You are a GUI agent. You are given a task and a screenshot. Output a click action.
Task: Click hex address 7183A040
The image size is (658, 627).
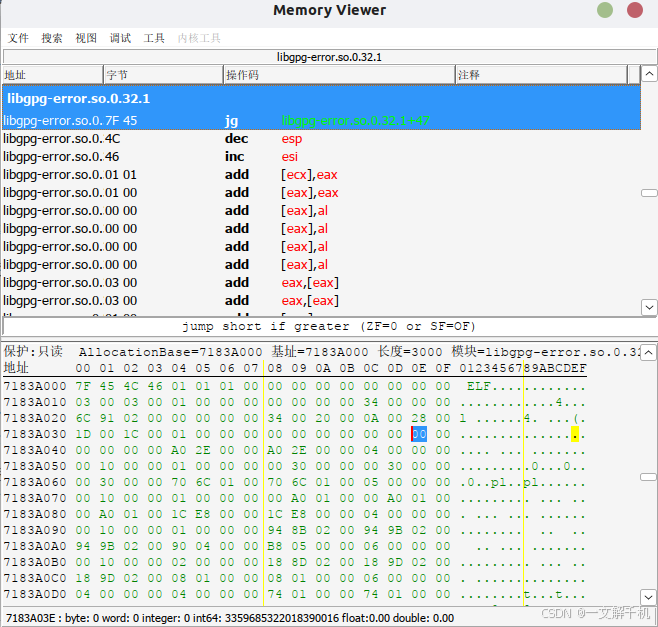[35, 450]
